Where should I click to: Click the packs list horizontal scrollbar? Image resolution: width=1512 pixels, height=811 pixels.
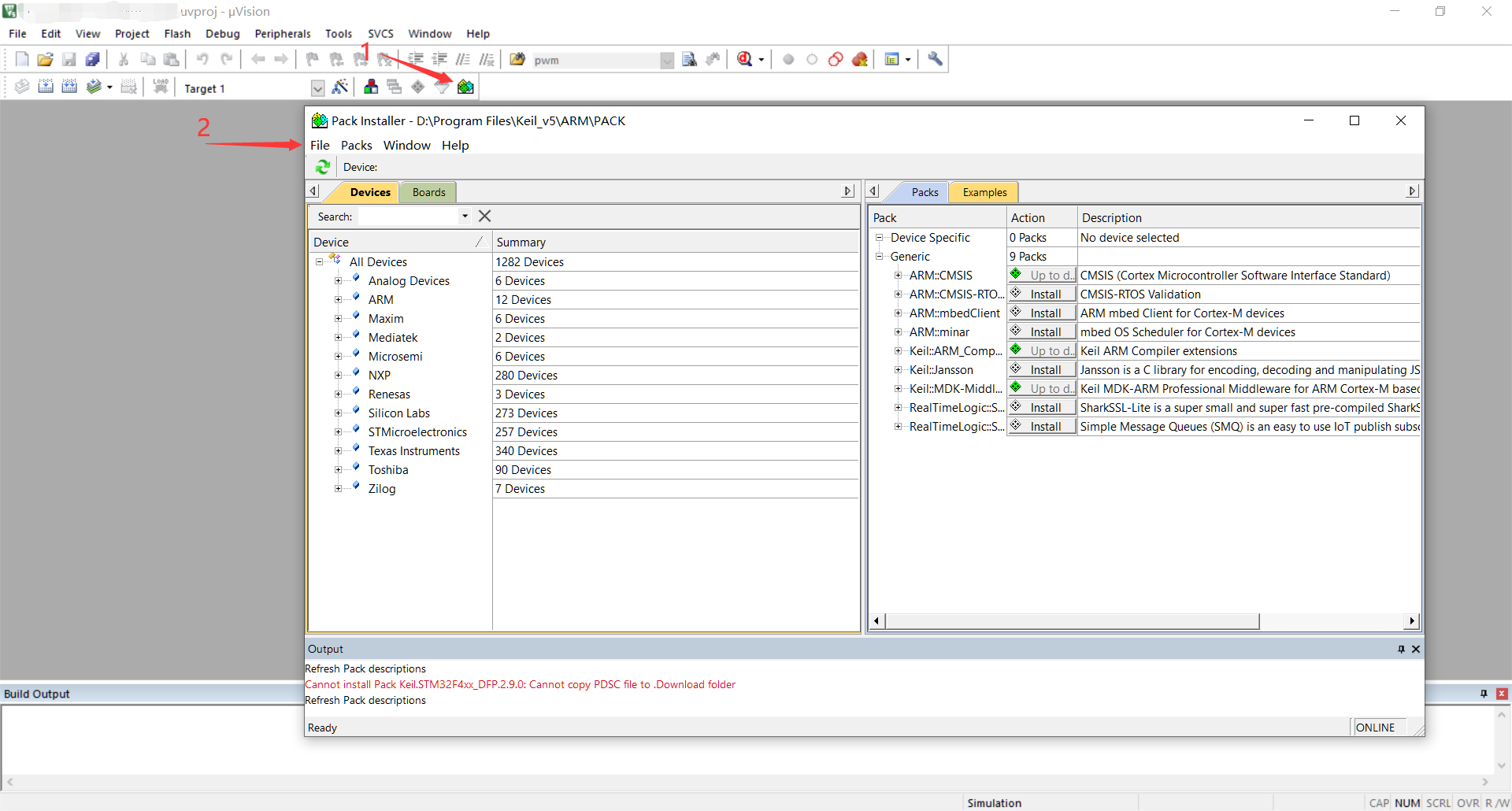(1072, 621)
